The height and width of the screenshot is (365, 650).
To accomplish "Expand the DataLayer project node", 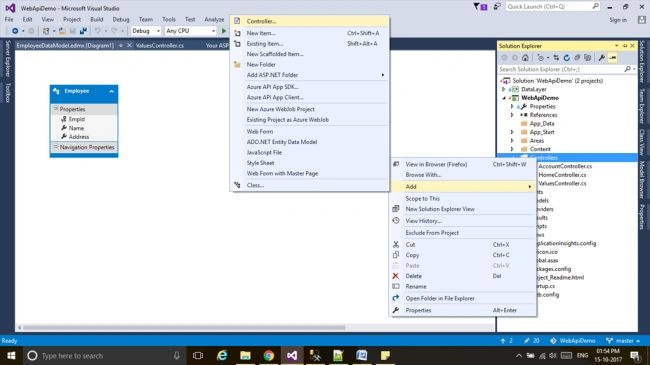I will pyautogui.click(x=504, y=89).
